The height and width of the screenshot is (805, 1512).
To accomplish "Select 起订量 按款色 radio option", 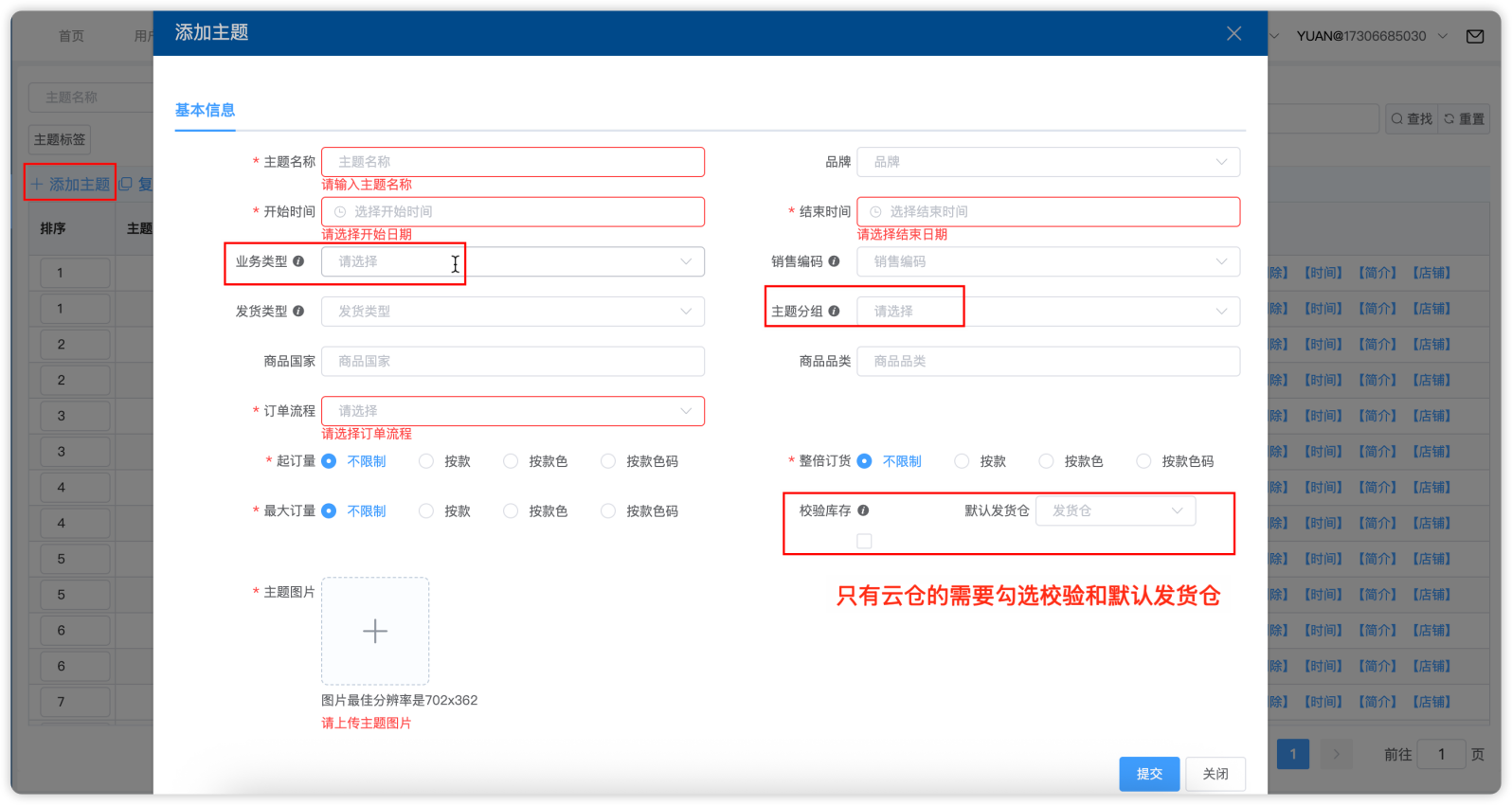I will pyautogui.click(x=511, y=461).
